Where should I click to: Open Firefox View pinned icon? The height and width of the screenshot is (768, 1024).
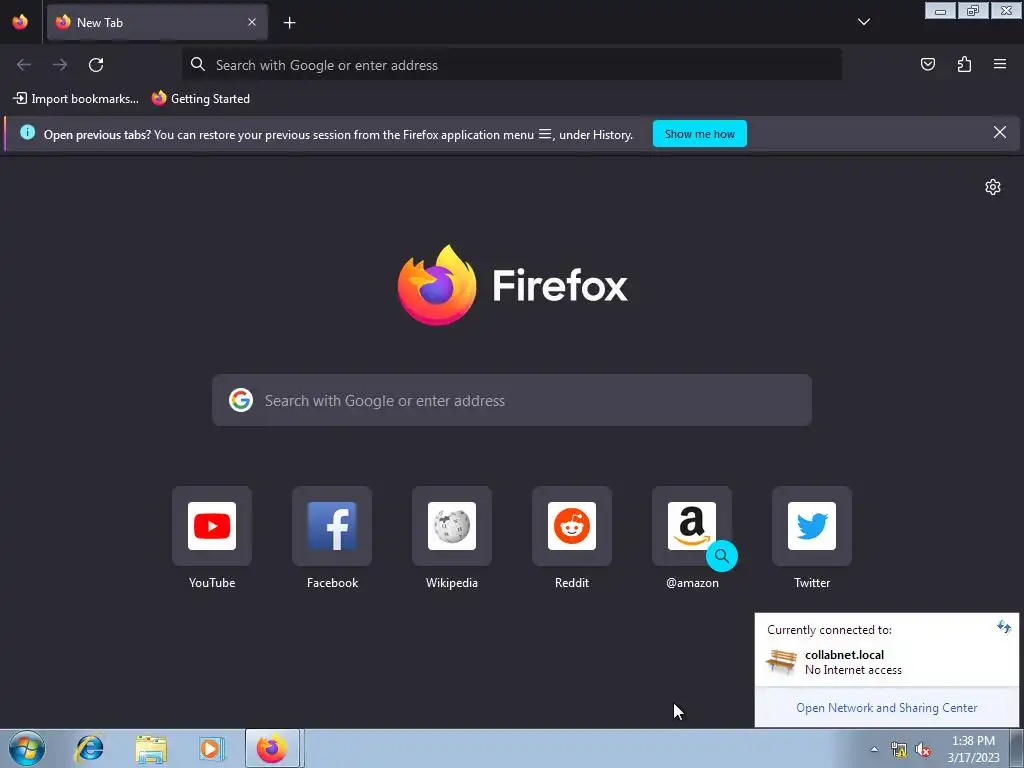pyautogui.click(x=20, y=22)
